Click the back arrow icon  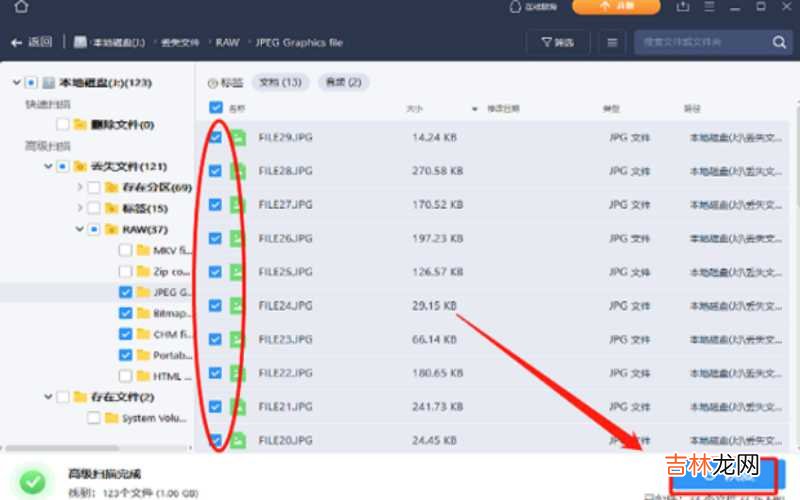(17, 43)
